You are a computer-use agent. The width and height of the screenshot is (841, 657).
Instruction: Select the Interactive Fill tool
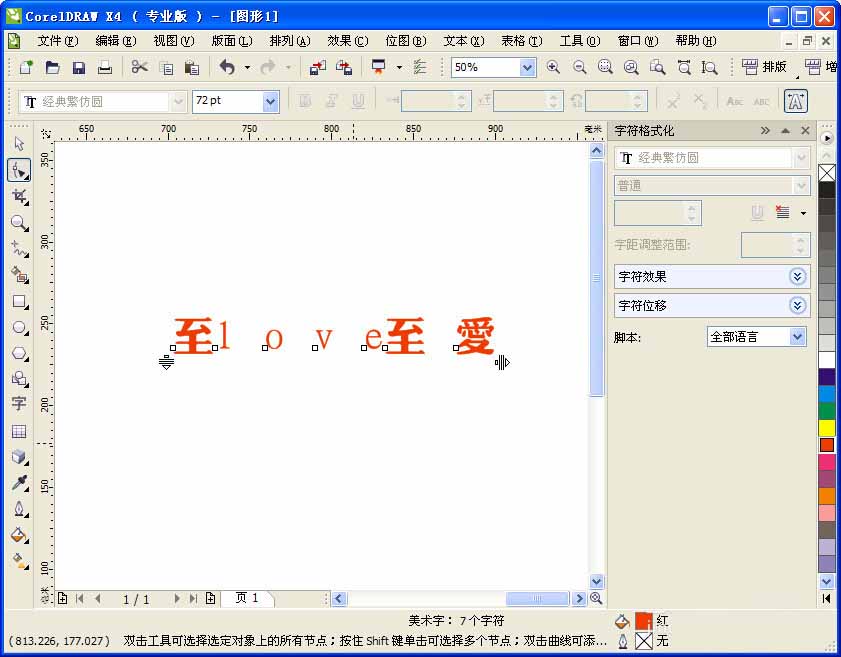pos(19,561)
